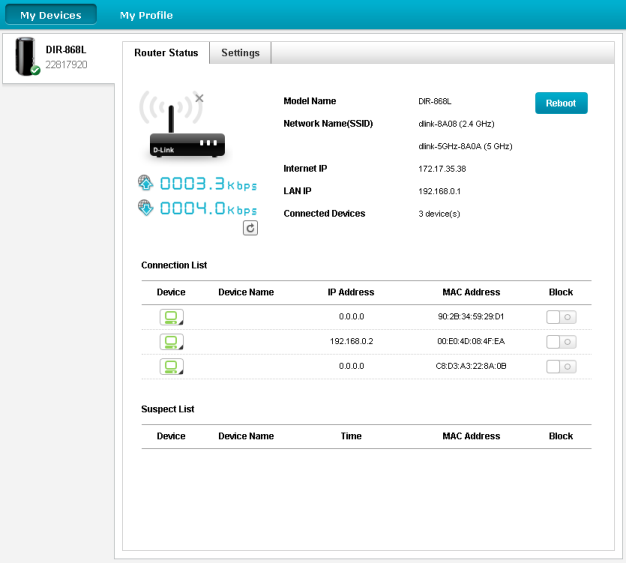This screenshot has width=626, height=563.
Task: Click the download speed arrow icon
Action: click(x=146, y=208)
